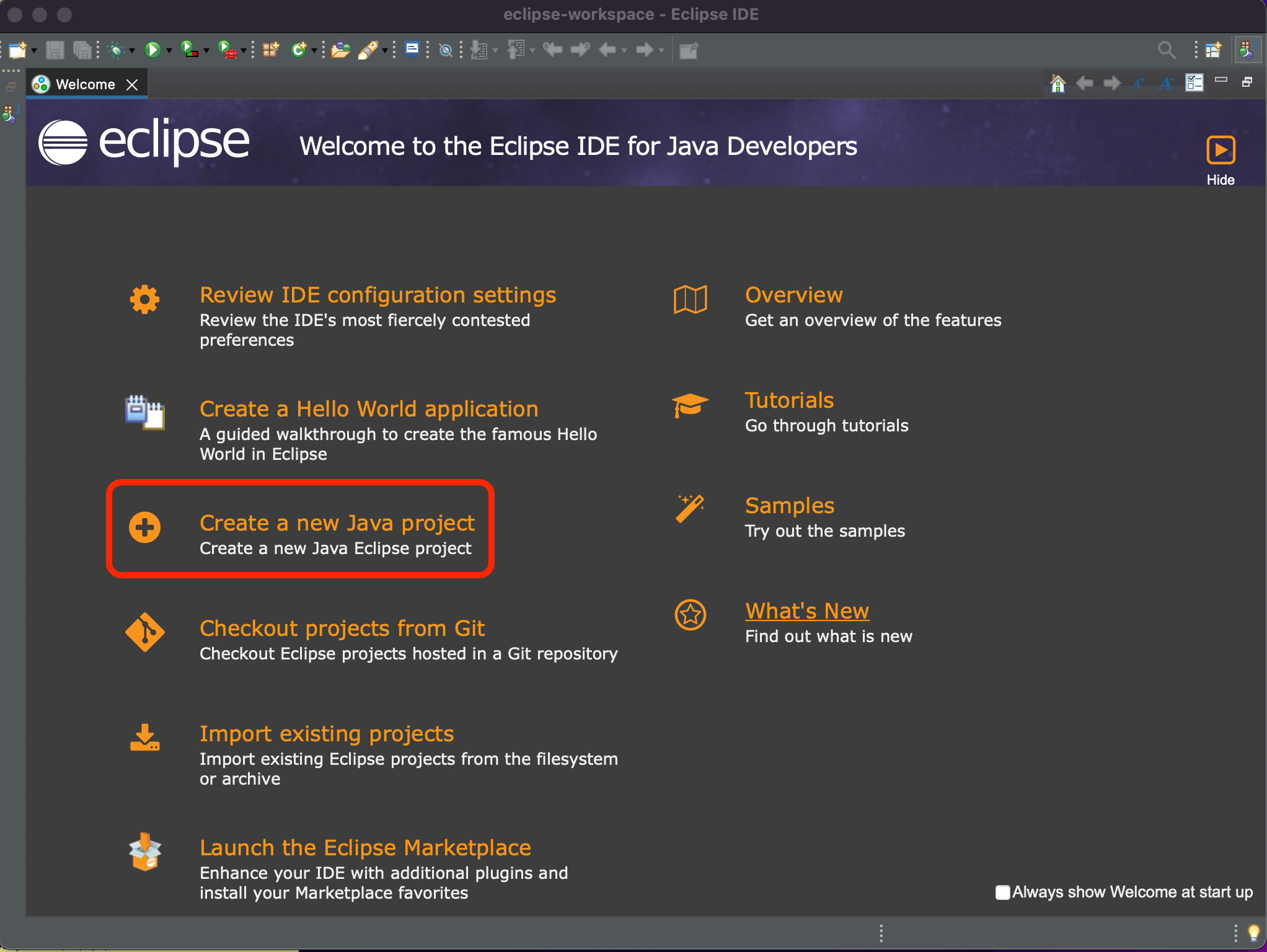The image size is (1267, 952).
Task: Click the What's New link
Action: (x=806, y=611)
